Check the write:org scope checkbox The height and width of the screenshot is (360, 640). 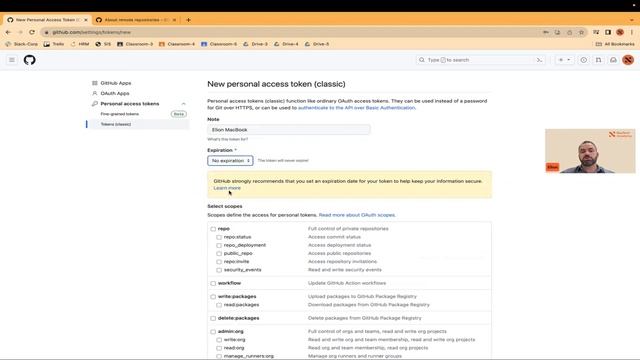point(219,340)
